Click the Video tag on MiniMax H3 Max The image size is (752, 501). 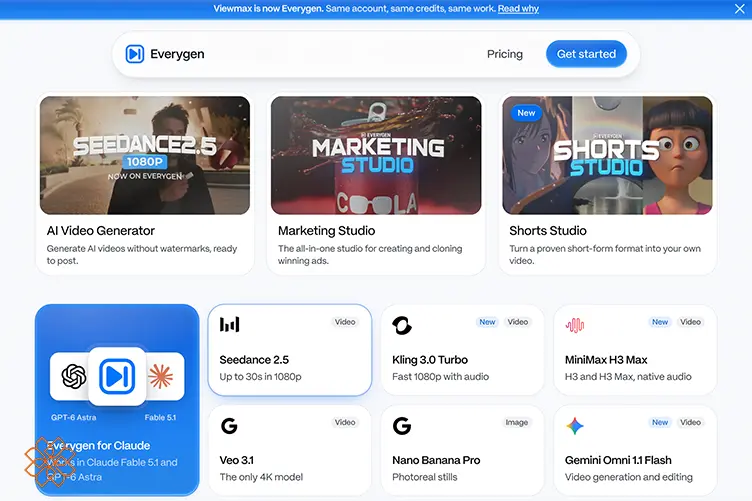click(x=690, y=322)
